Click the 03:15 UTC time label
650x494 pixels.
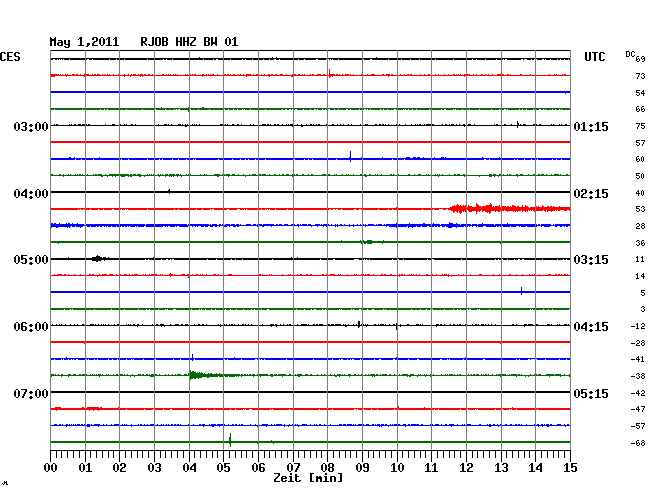point(591,259)
